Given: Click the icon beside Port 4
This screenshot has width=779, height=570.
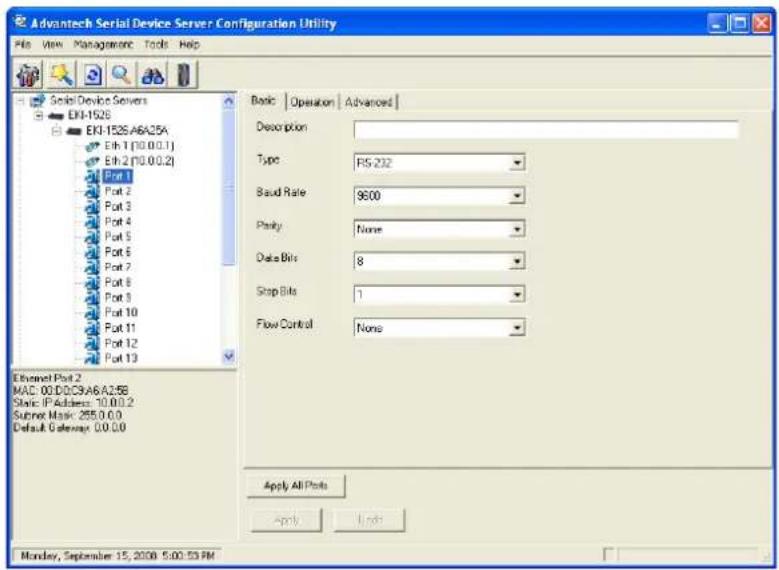Looking at the screenshot, I should pyautogui.click(x=92, y=222).
